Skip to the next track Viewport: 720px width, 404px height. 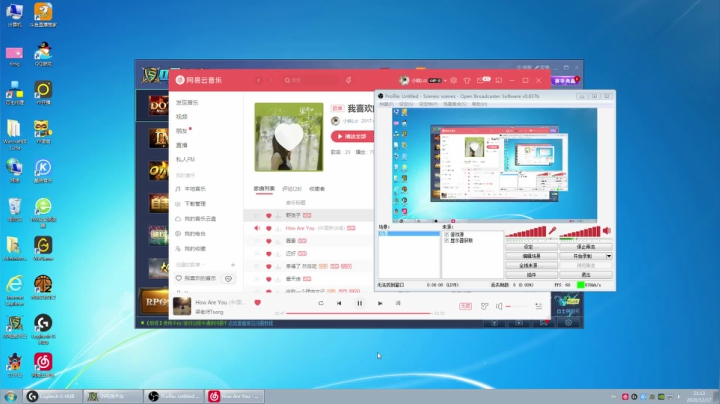[380, 303]
